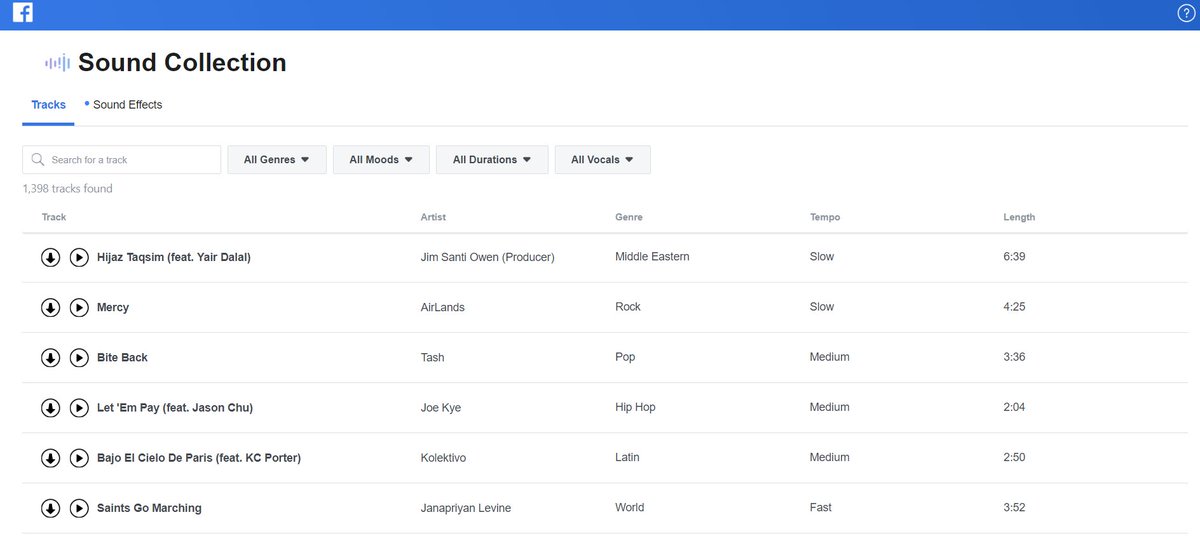1200x557 pixels.
Task: Click the Track column header
Action: click(x=54, y=217)
